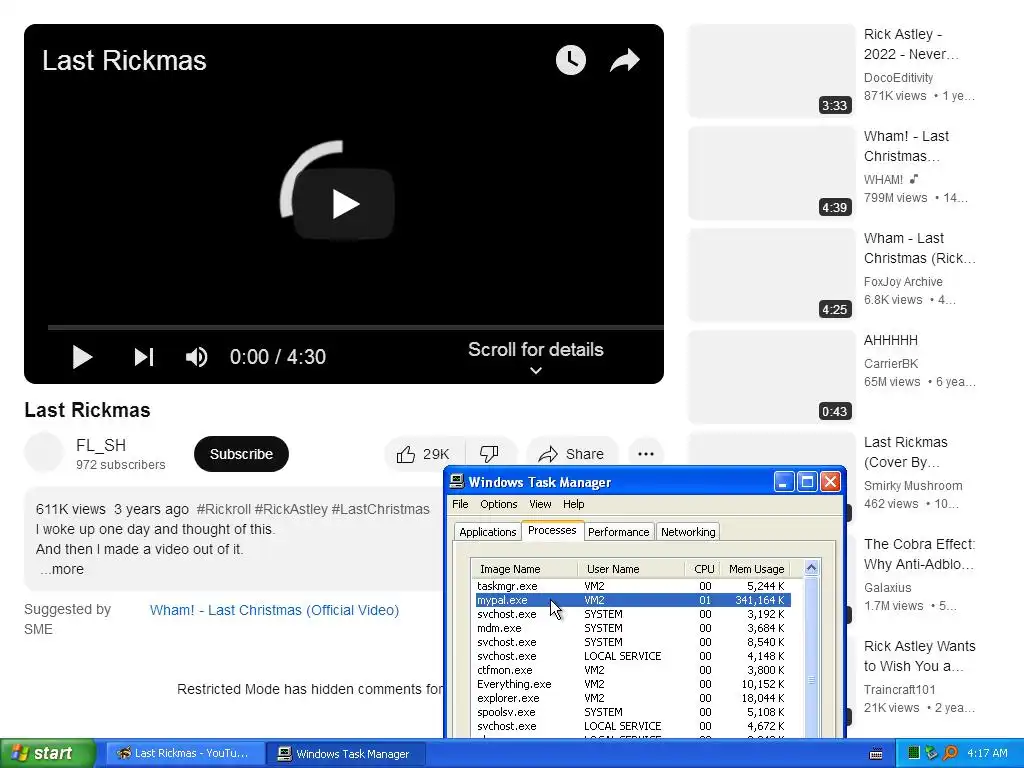Click the Task Manager title bar icon
This screenshot has width=1024, height=768.
click(x=457, y=482)
